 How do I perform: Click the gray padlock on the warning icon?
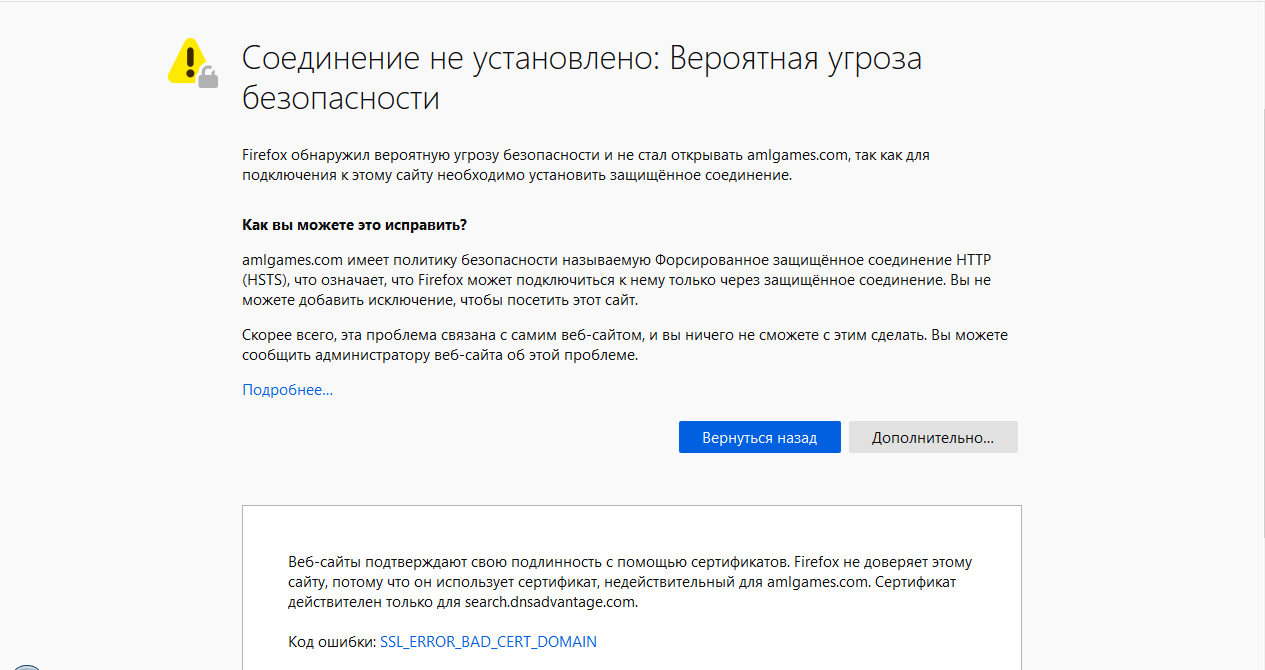(x=208, y=77)
